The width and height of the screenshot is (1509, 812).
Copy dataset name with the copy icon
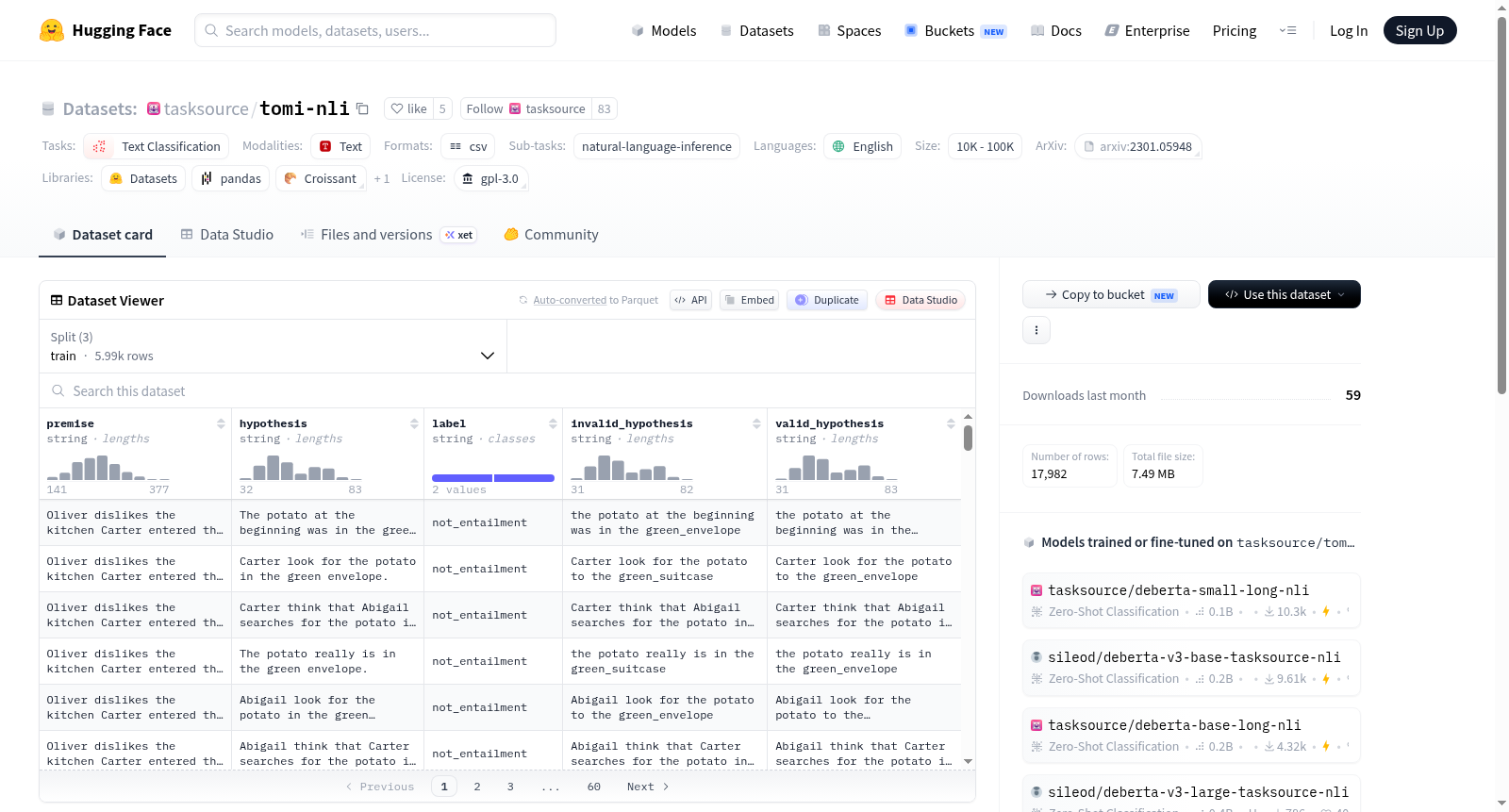(362, 108)
